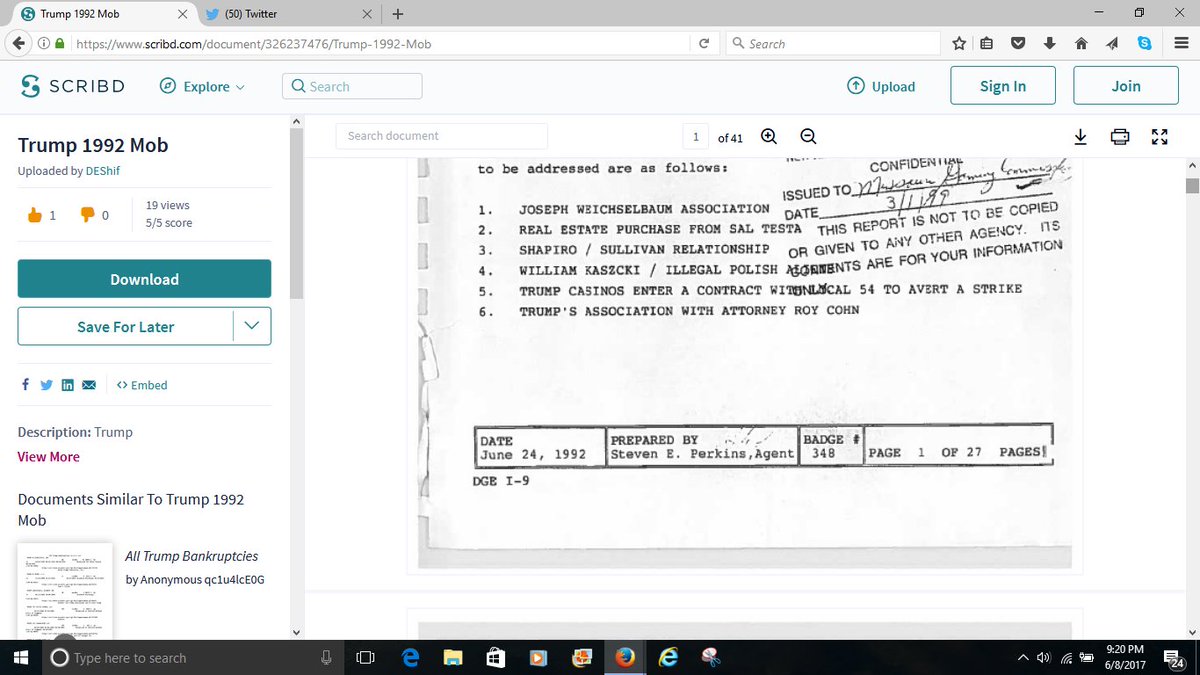Click the page number box
This screenshot has width=1200, height=675.
point(696,137)
